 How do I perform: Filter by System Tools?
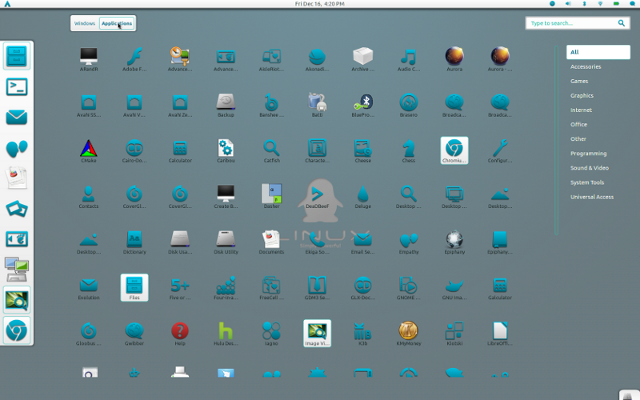[x=587, y=182]
